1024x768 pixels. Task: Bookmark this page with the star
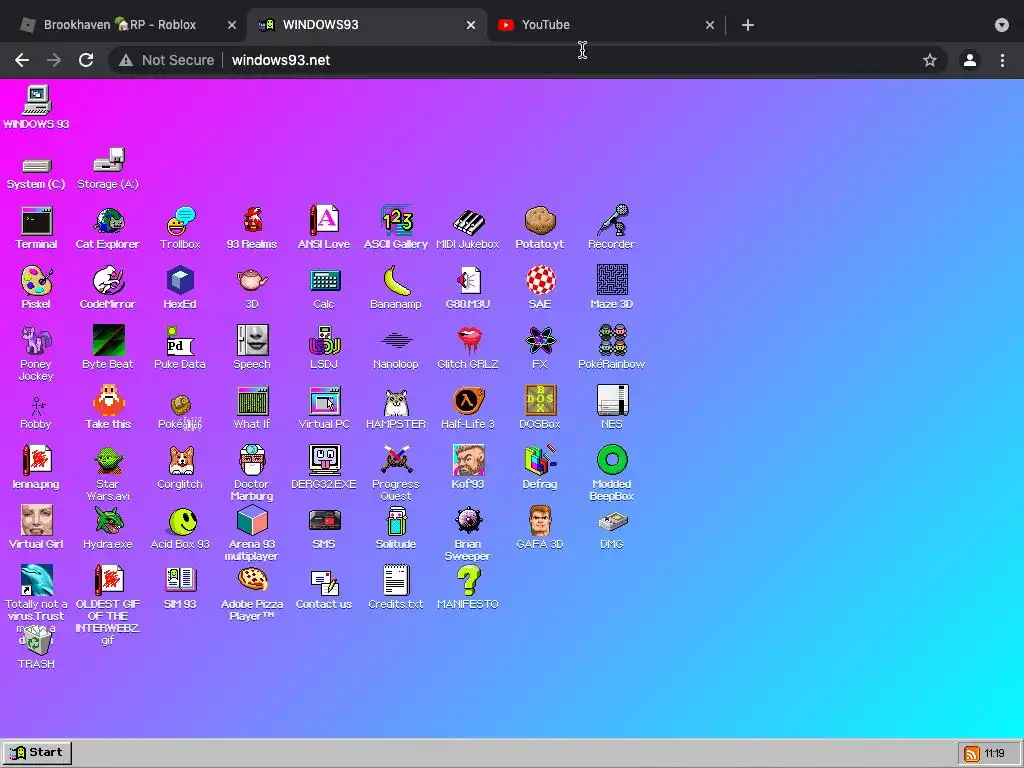[930, 60]
